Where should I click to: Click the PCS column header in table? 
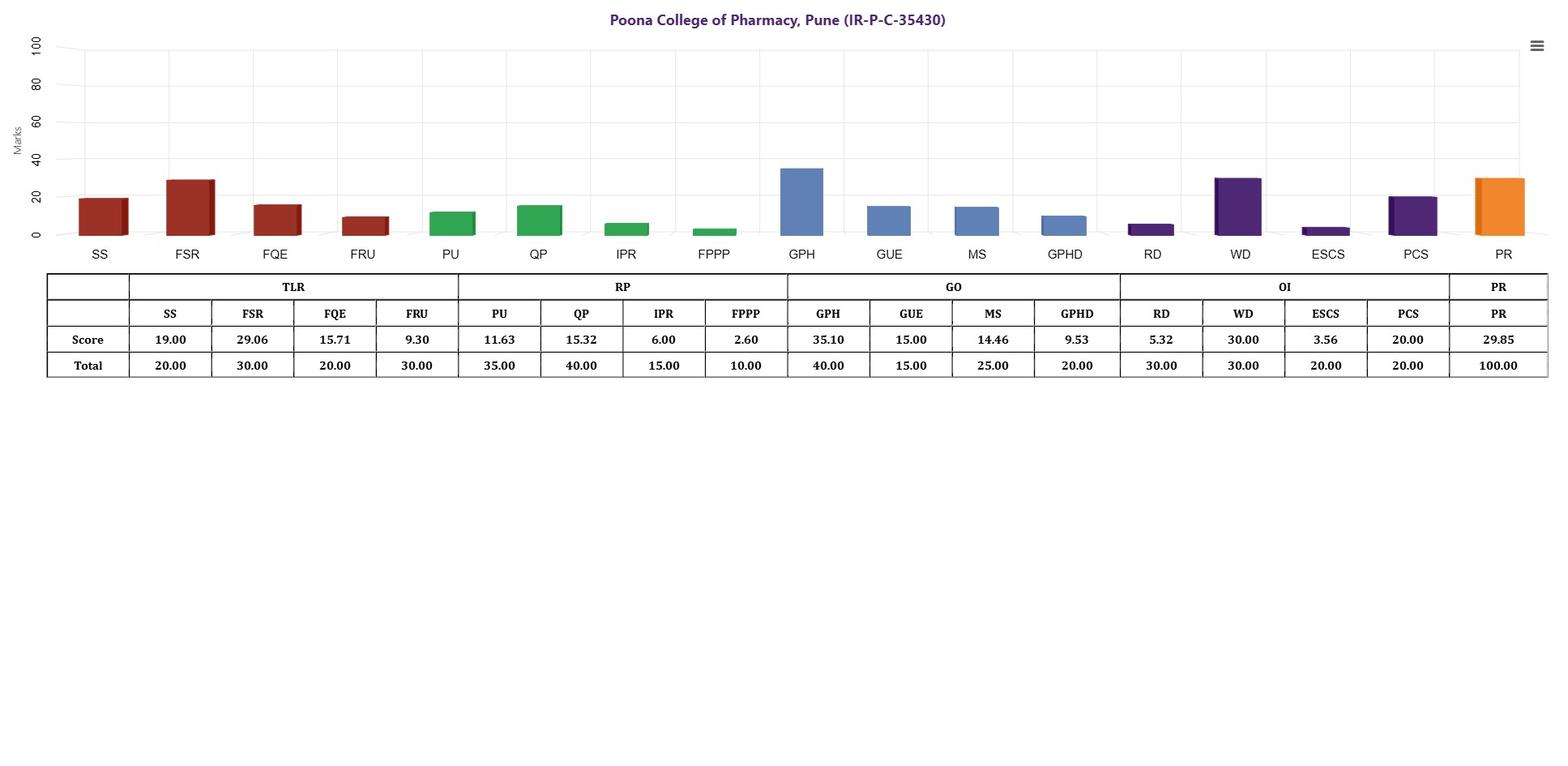point(1408,314)
